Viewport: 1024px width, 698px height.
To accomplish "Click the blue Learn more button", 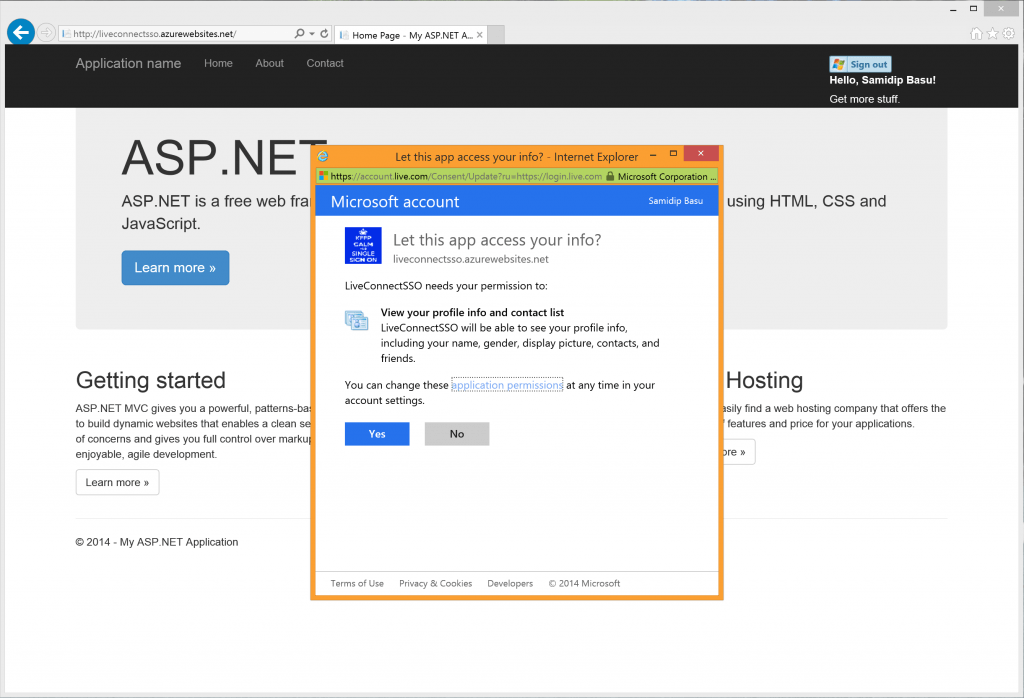I will pos(175,268).
